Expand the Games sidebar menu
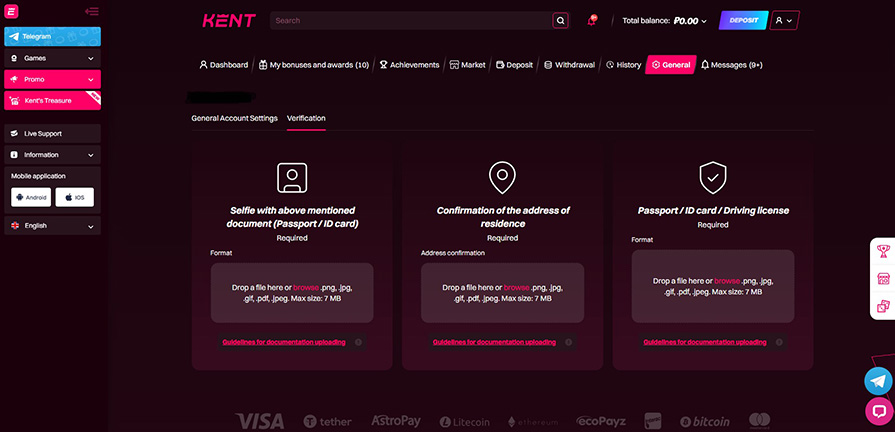The image size is (895, 432). click(x=52, y=58)
